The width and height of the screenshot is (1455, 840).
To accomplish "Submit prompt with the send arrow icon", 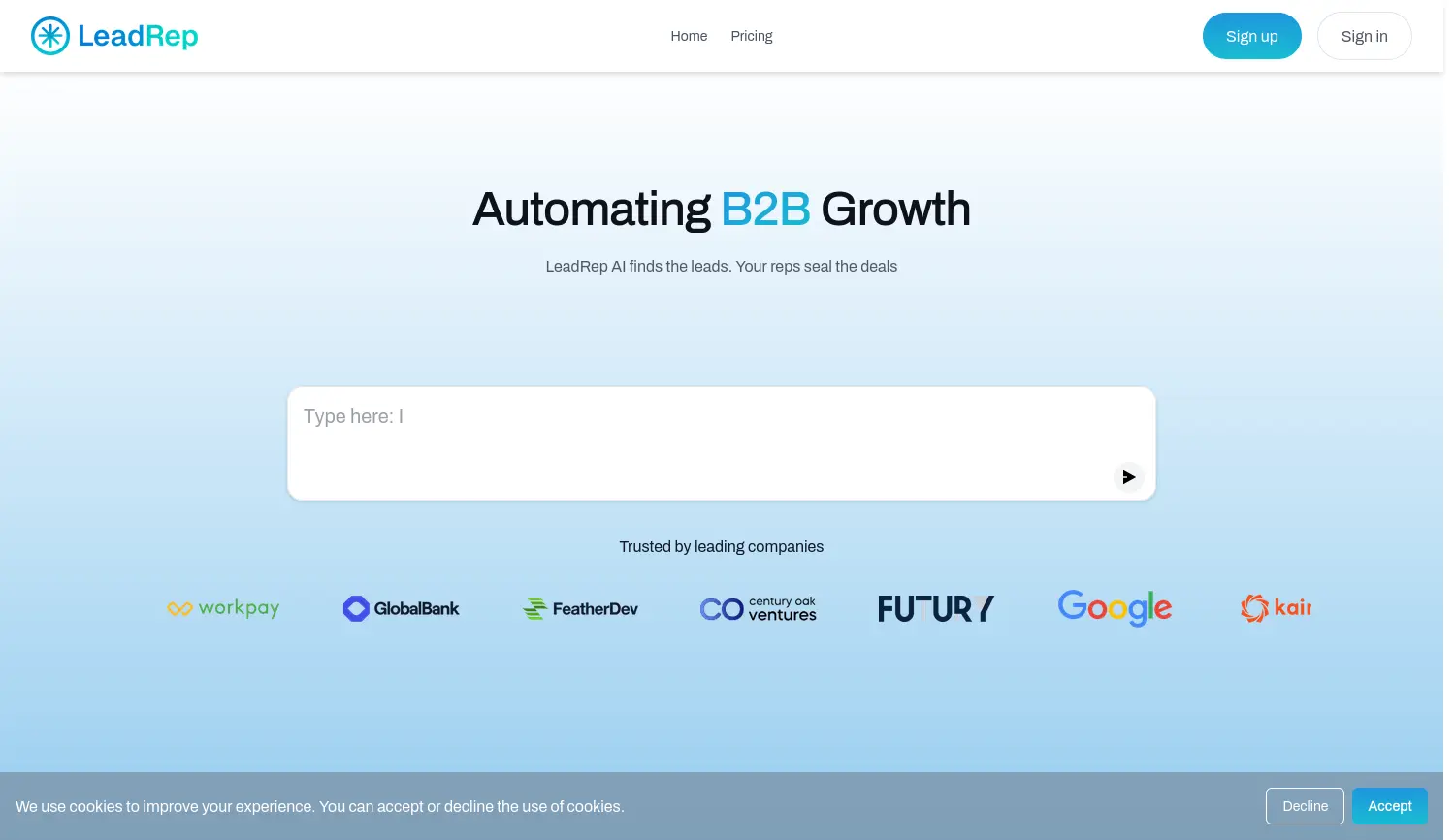I will (1128, 477).
